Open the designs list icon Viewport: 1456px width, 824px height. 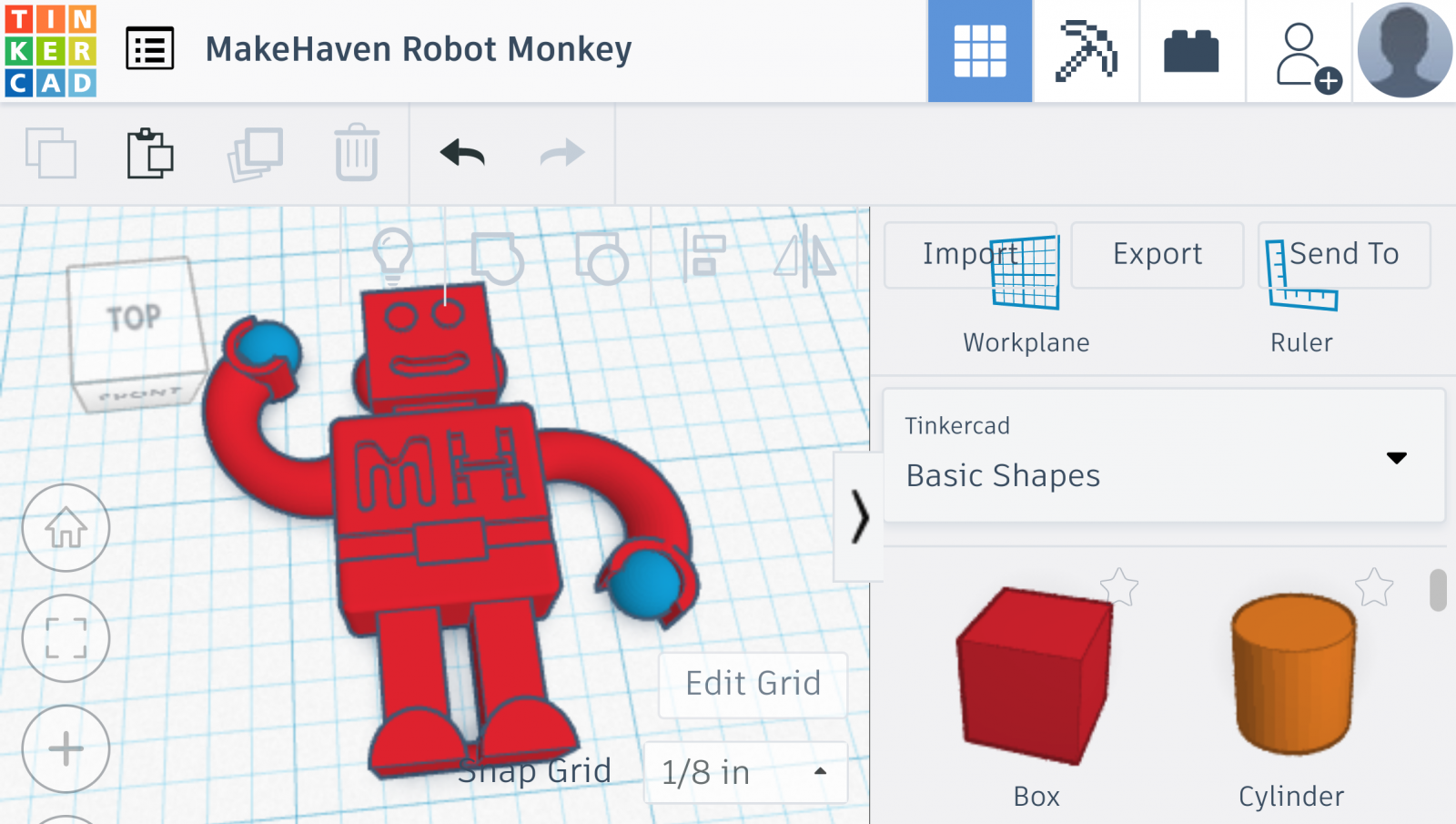[x=150, y=49]
